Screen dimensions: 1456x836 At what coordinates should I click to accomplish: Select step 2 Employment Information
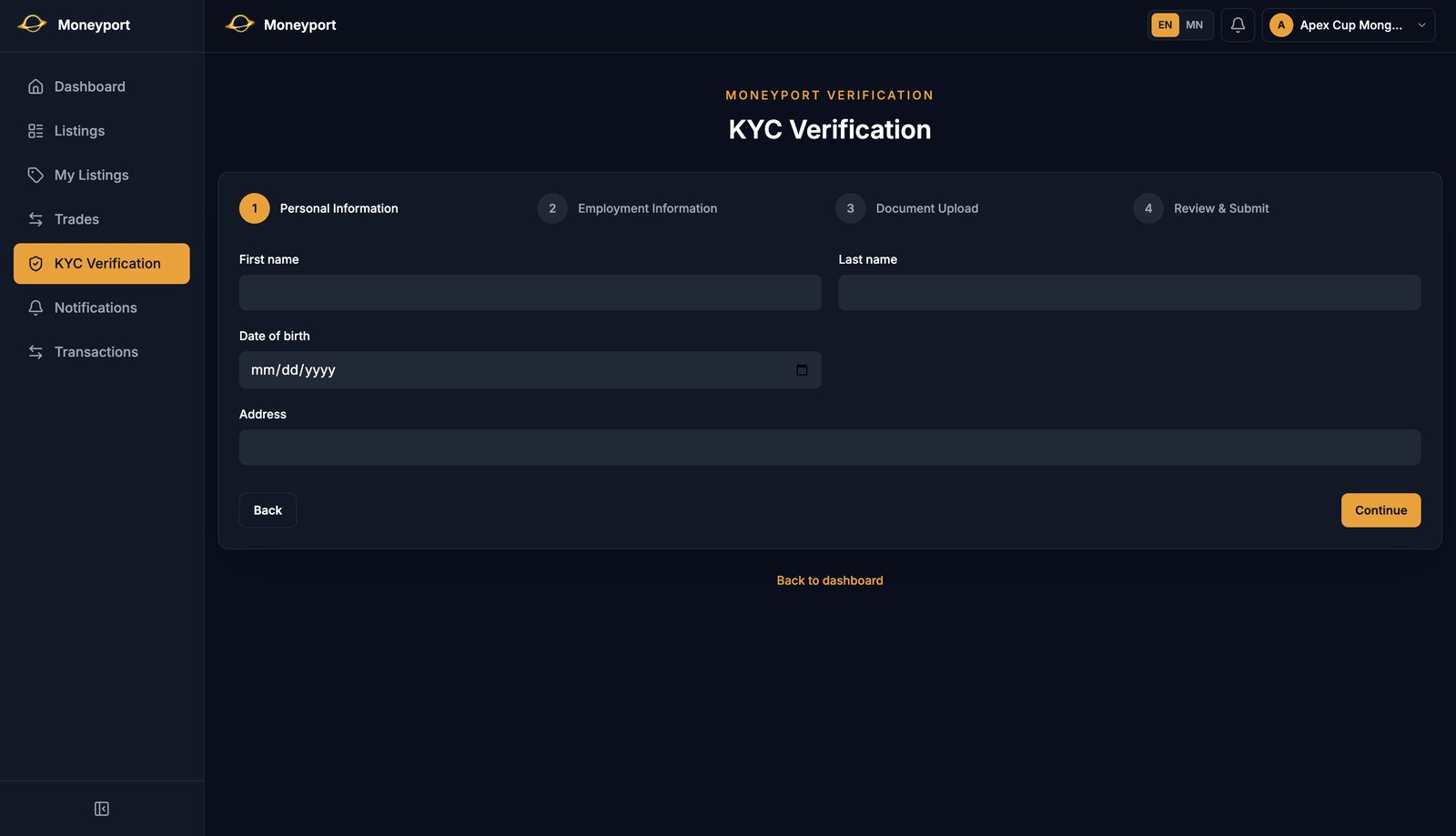pyautogui.click(x=628, y=208)
